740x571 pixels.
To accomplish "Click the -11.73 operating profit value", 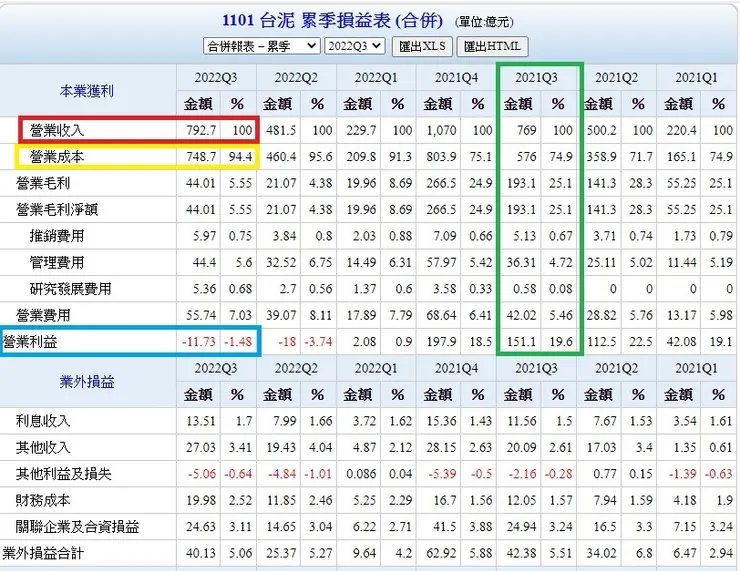I will [199, 341].
